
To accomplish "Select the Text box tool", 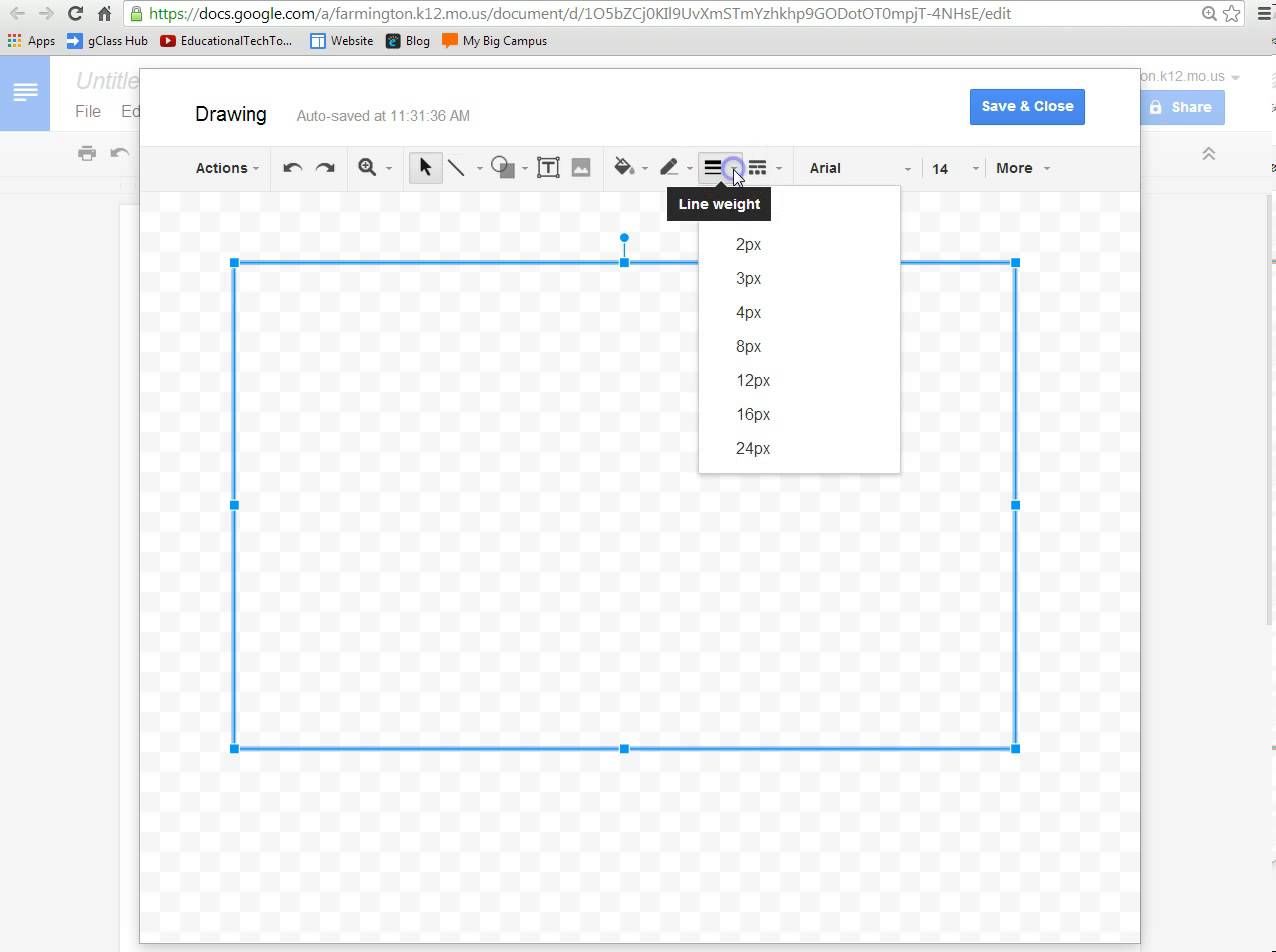I will [548, 168].
